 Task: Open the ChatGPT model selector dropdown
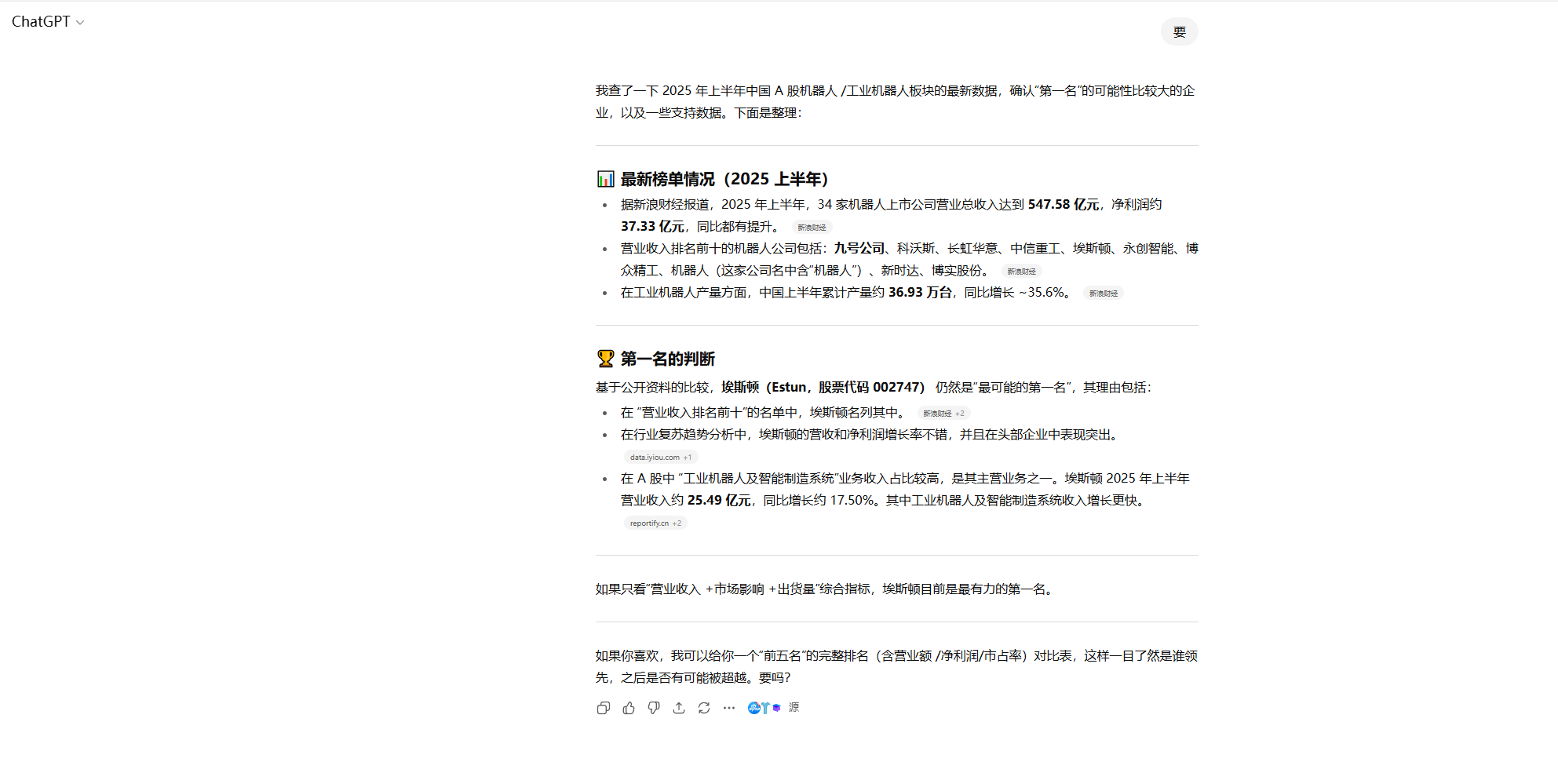pos(47,22)
